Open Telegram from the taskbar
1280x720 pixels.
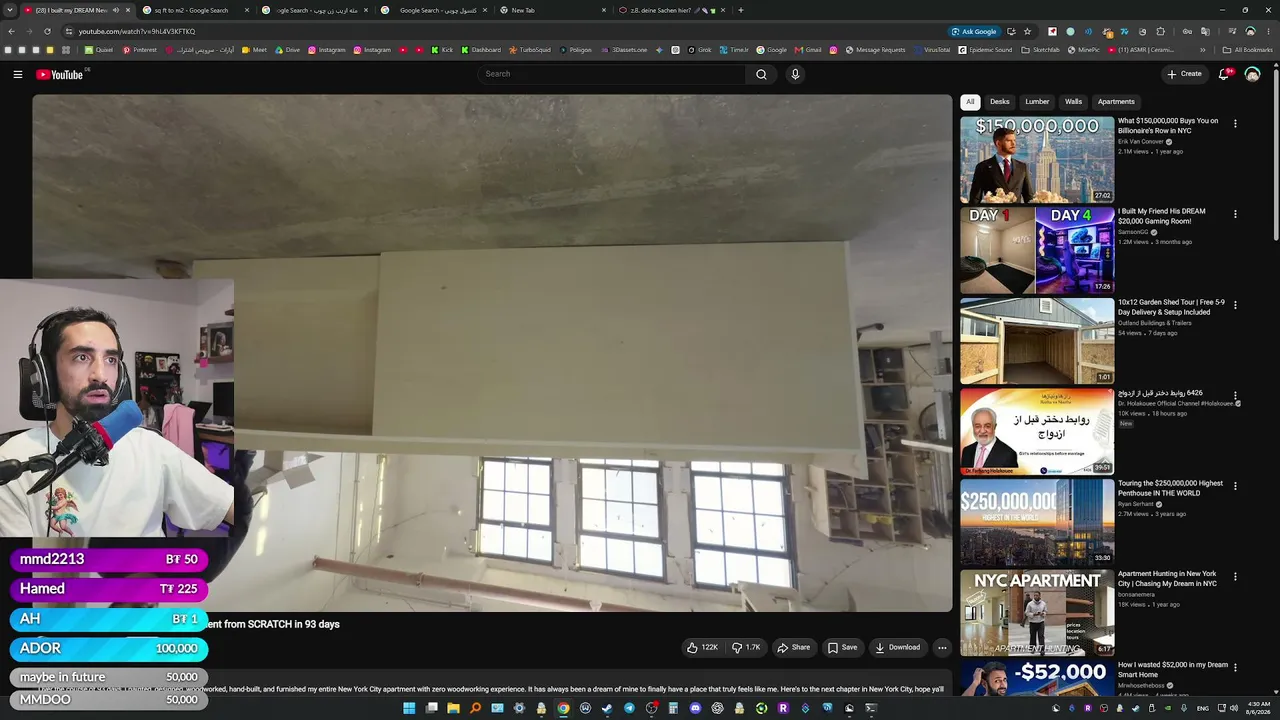(629, 708)
